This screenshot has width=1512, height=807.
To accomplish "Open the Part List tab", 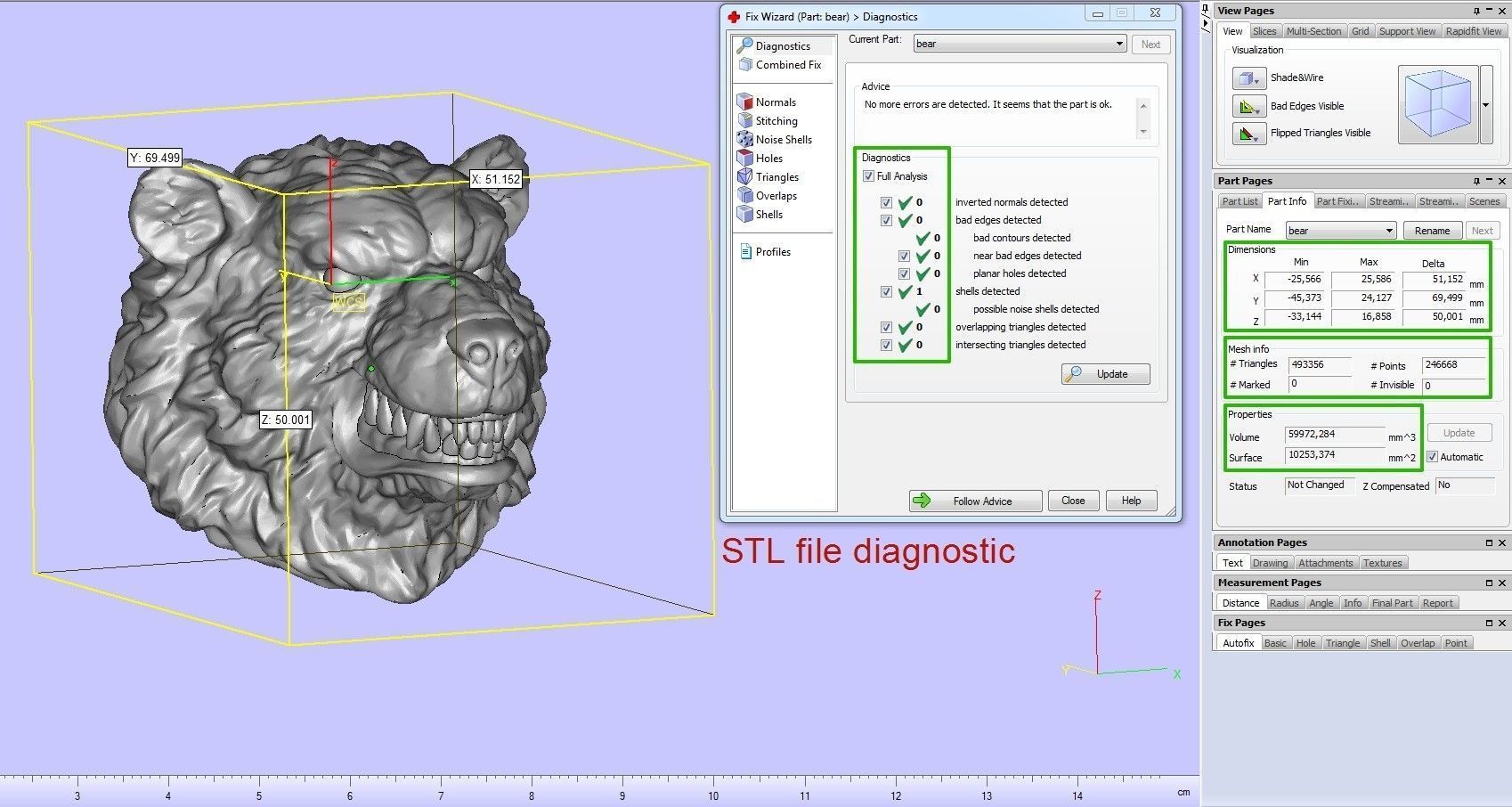I will coord(1240,201).
